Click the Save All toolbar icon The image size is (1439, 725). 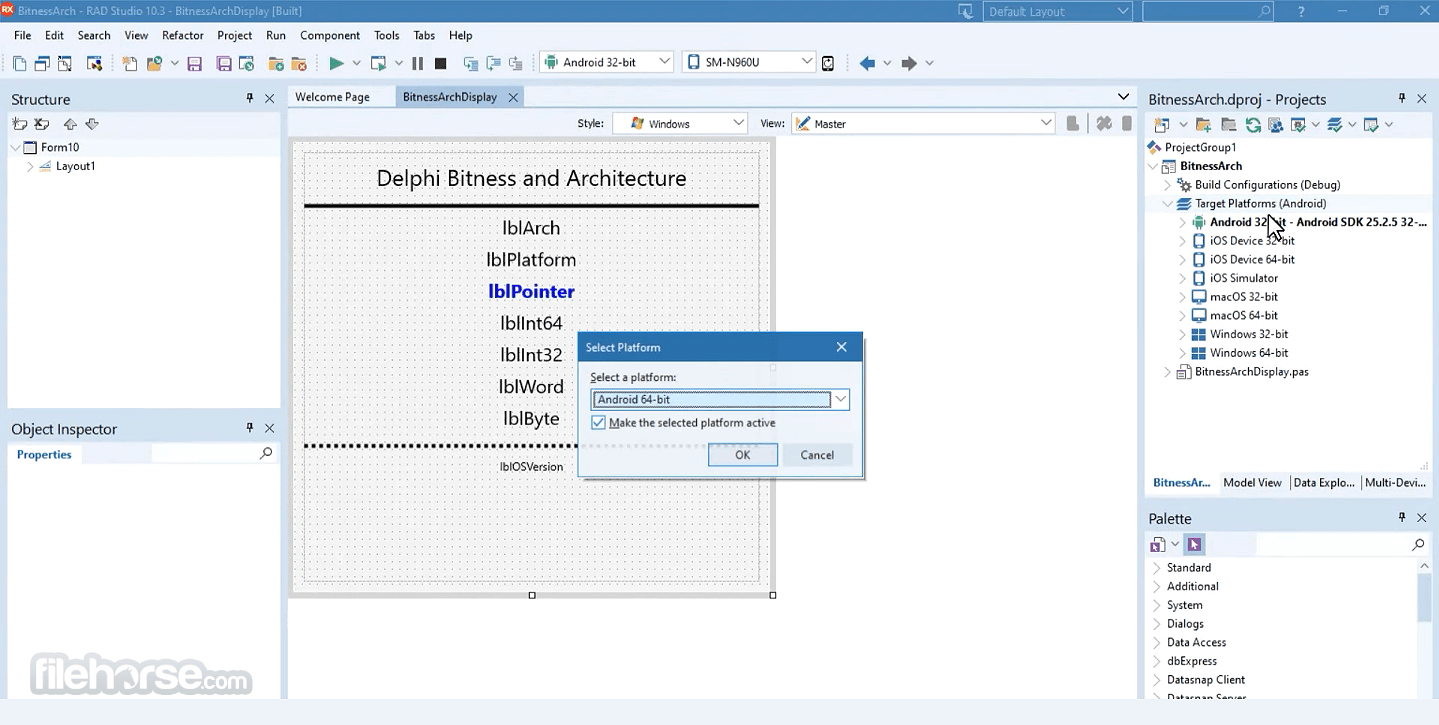(x=223, y=63)
